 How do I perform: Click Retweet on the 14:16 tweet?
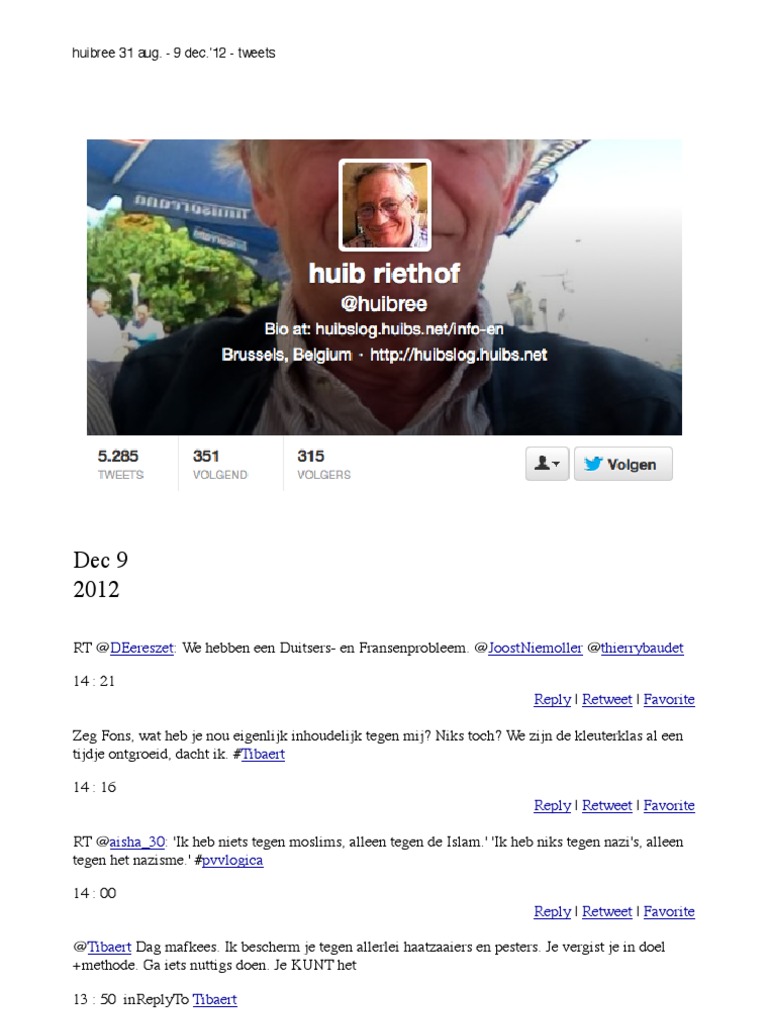tap(607, 806)
